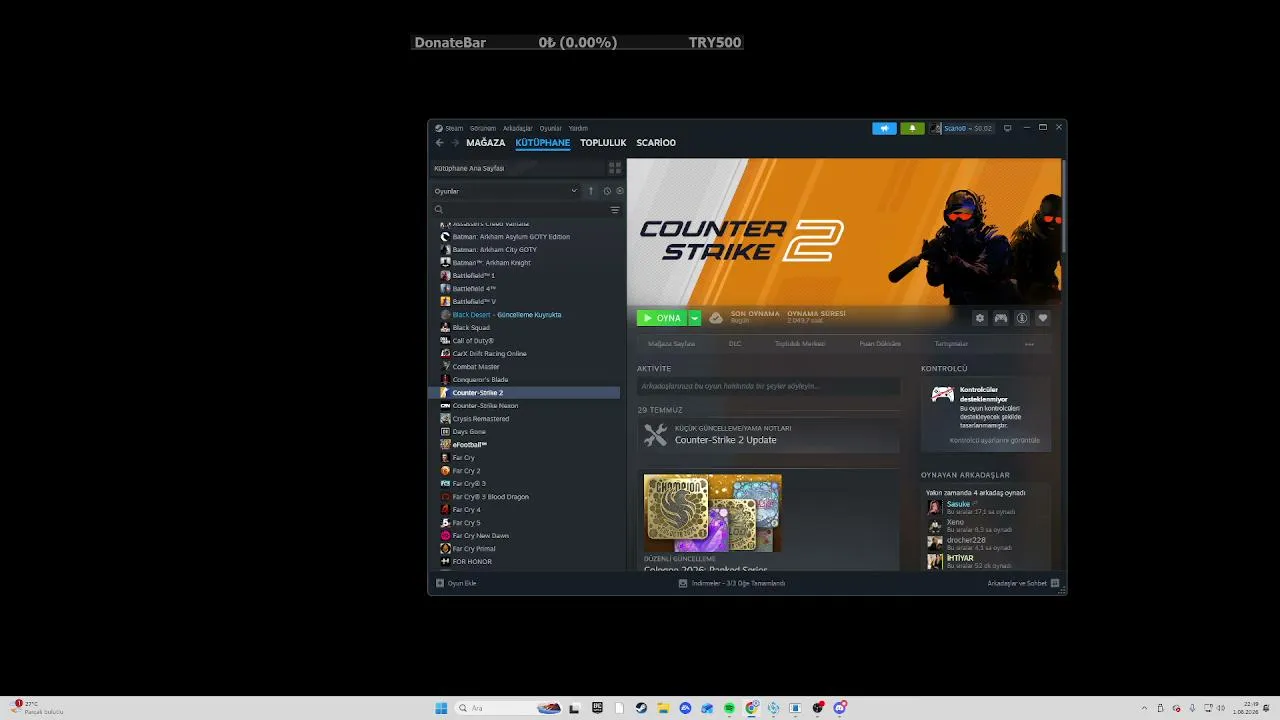Open the Scarioo account balance dropdown

962,128
